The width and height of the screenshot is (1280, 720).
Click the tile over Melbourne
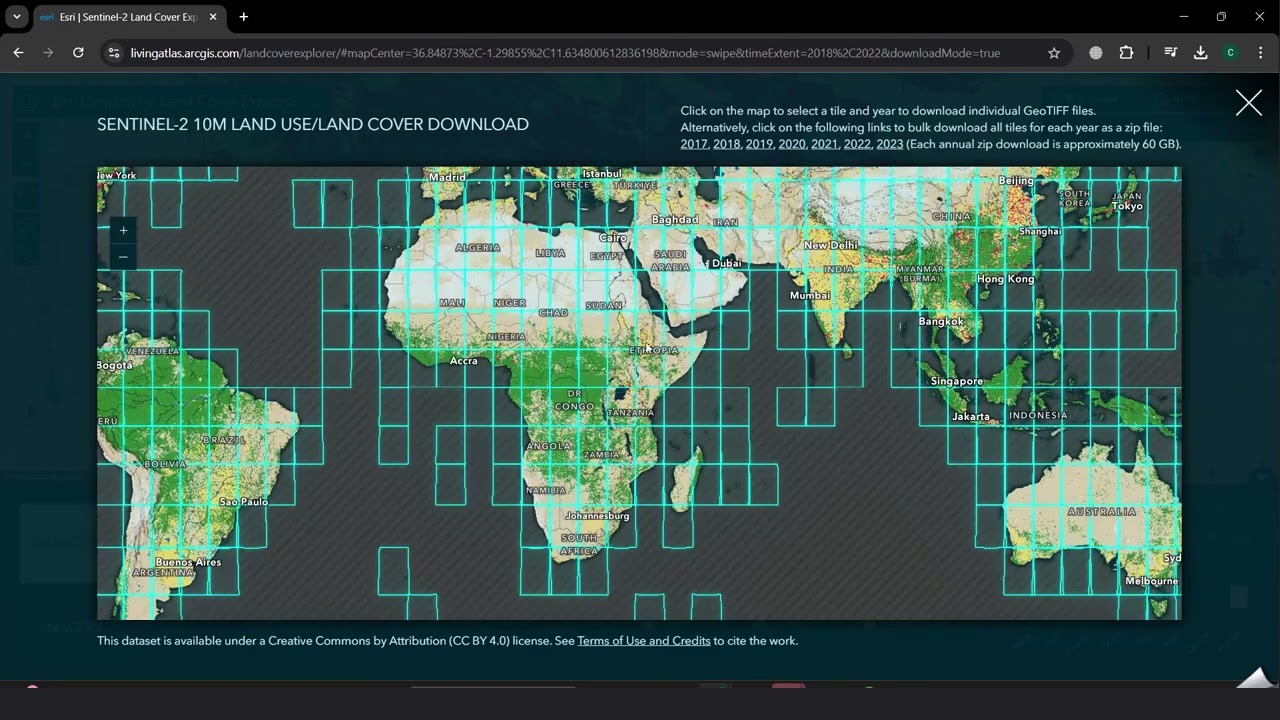1150,582
